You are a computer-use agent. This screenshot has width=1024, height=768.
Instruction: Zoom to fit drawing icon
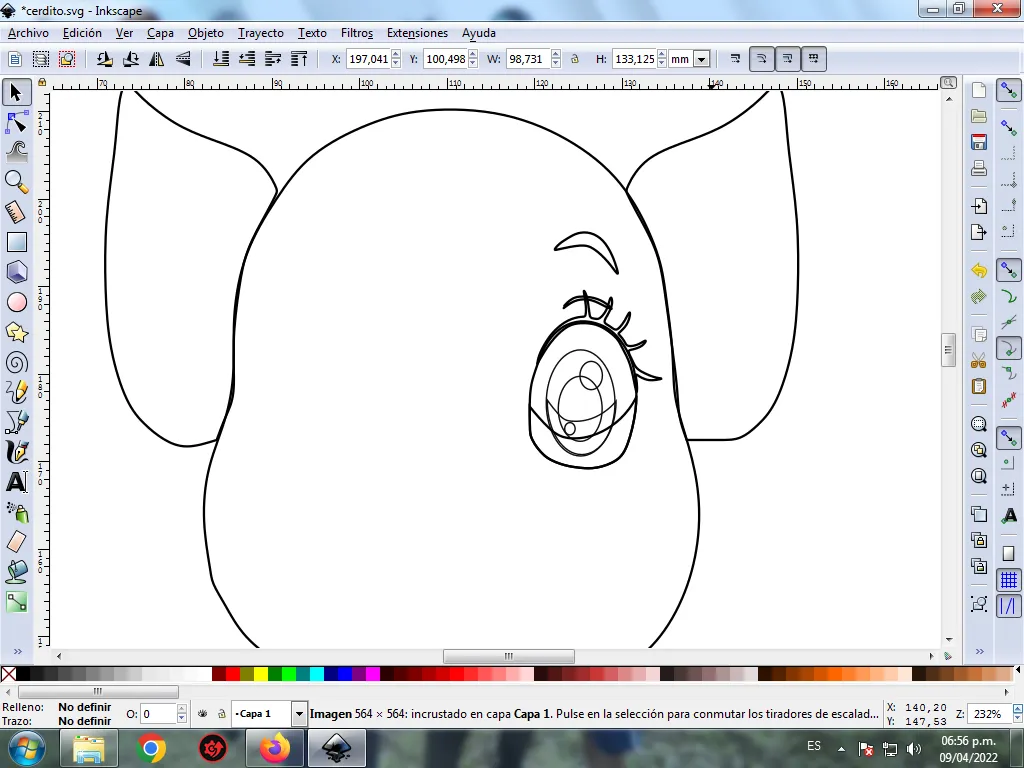(x=978, y=450)
